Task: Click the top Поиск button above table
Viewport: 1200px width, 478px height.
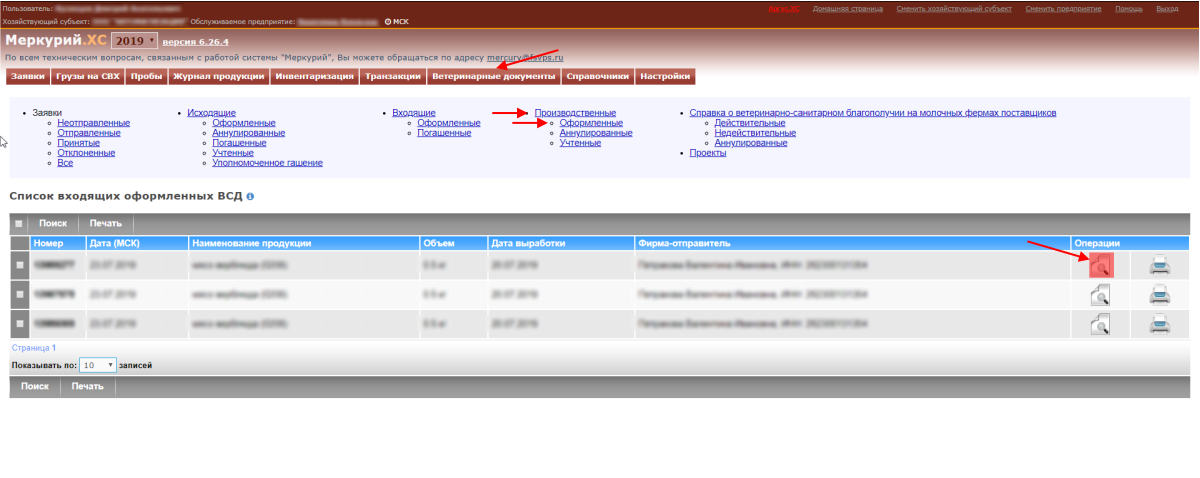Action: click(x=53, y=223)
